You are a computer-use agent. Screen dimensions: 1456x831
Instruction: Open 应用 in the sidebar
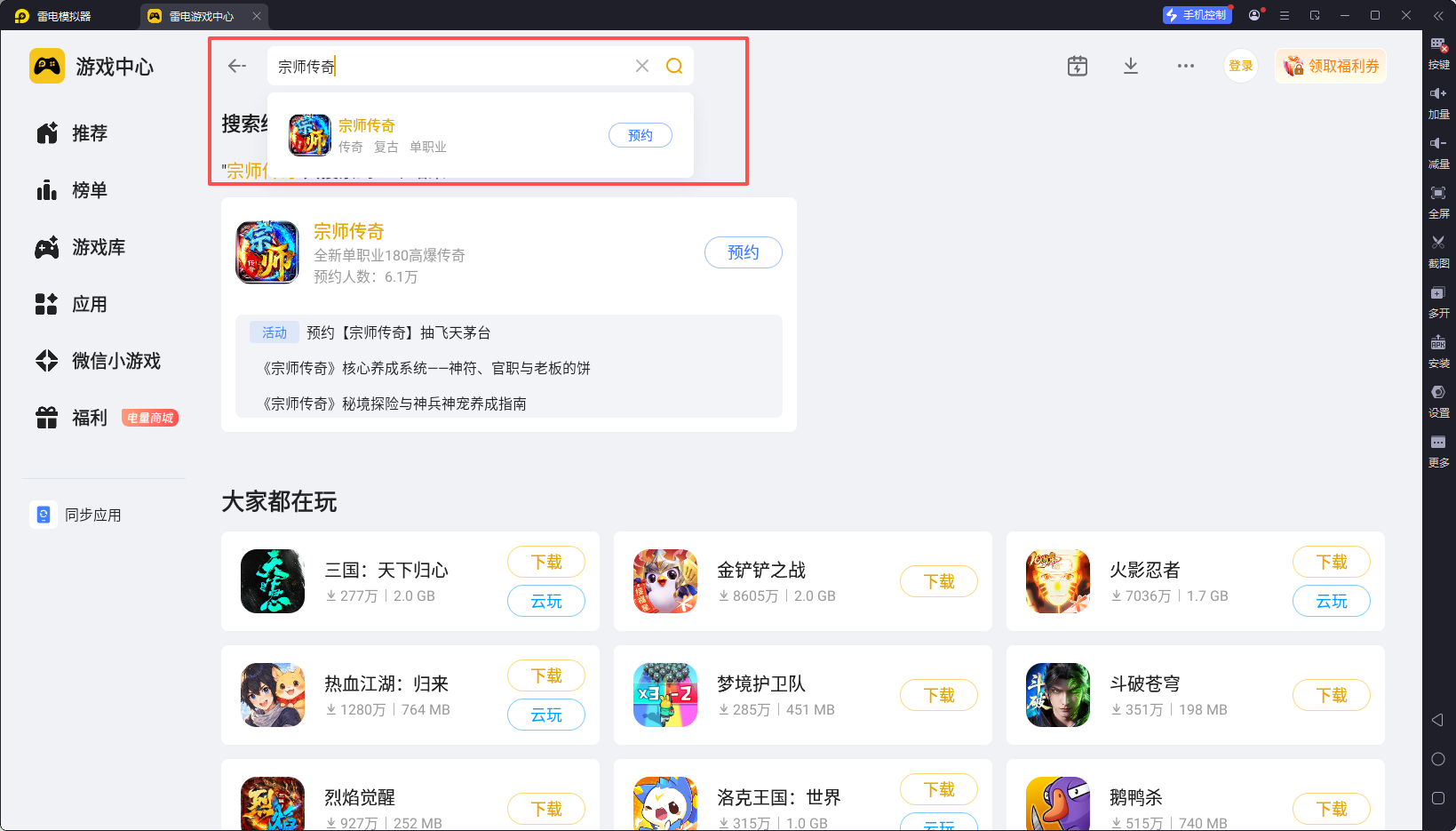[x=73, y=304]
